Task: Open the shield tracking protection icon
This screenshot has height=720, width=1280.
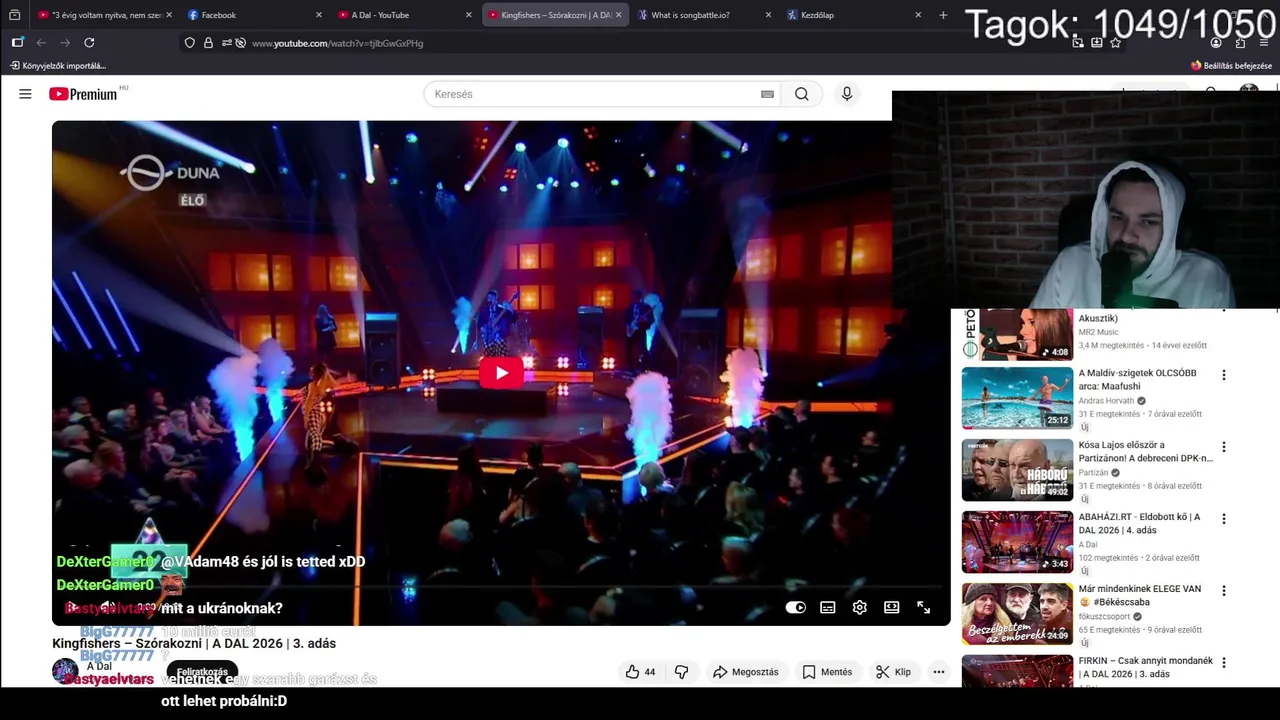Action: point(190,43)
